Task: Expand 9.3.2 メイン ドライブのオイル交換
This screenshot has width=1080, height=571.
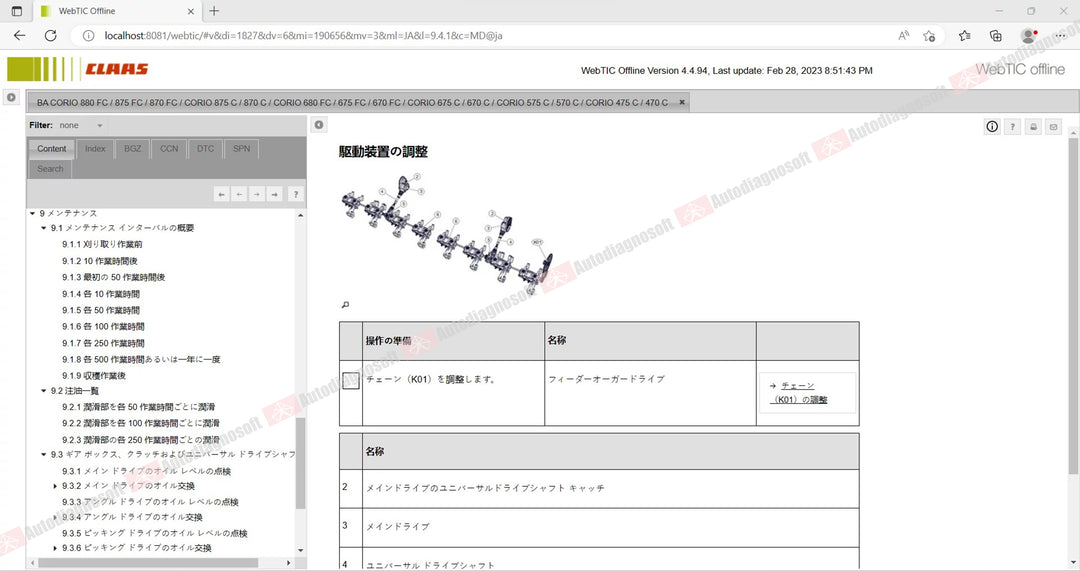Action: (55, 486)
